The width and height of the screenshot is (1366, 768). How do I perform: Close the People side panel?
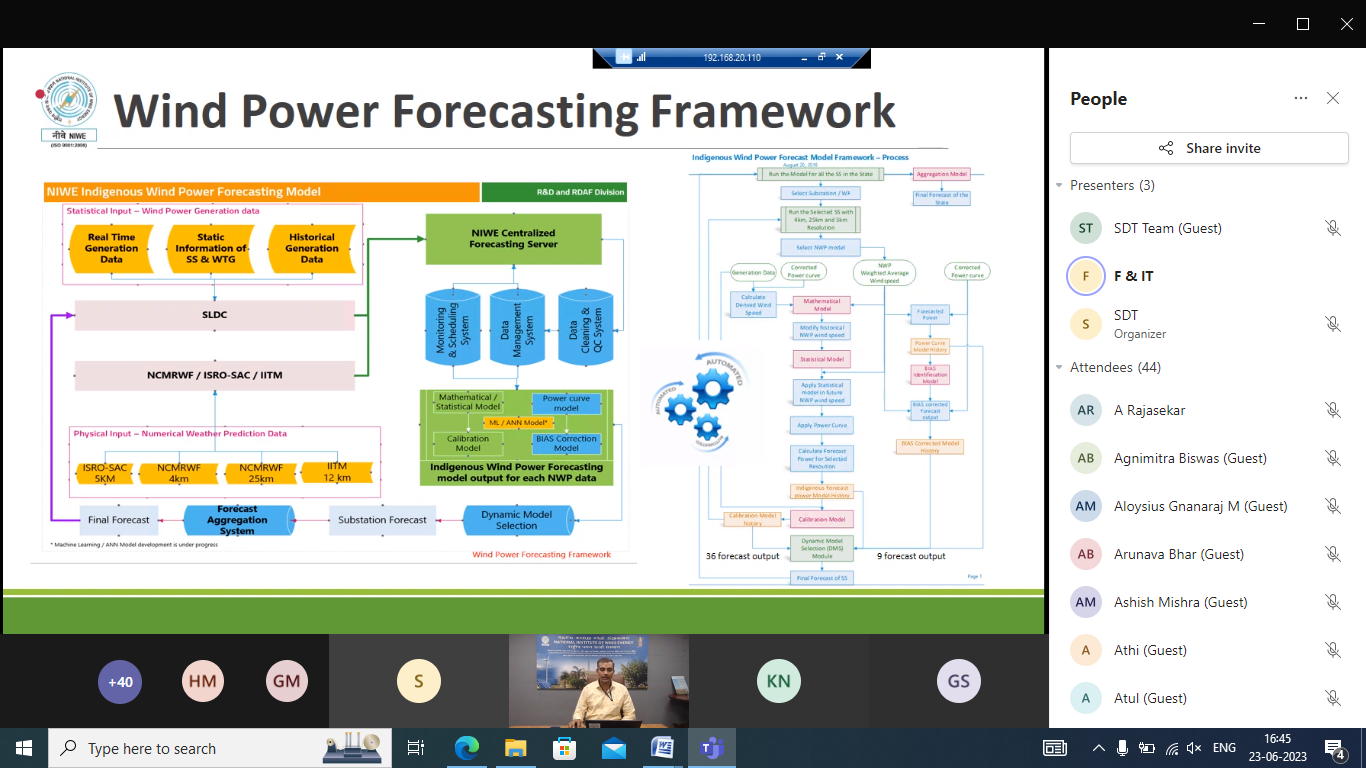(1333, 98)
